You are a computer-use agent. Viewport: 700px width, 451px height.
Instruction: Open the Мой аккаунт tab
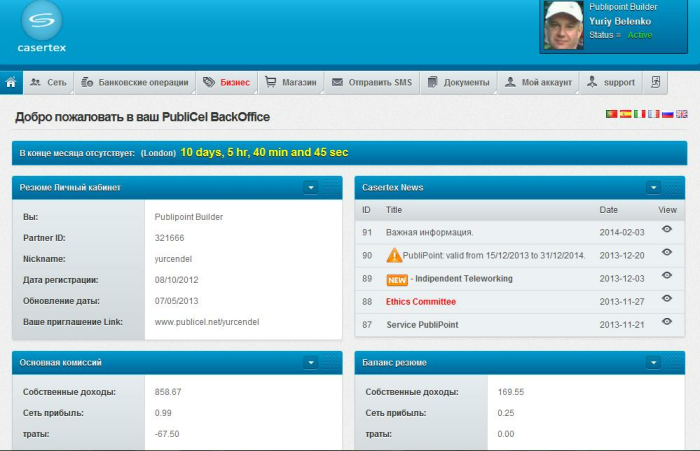pyautogui.click(x=538, y=83)
